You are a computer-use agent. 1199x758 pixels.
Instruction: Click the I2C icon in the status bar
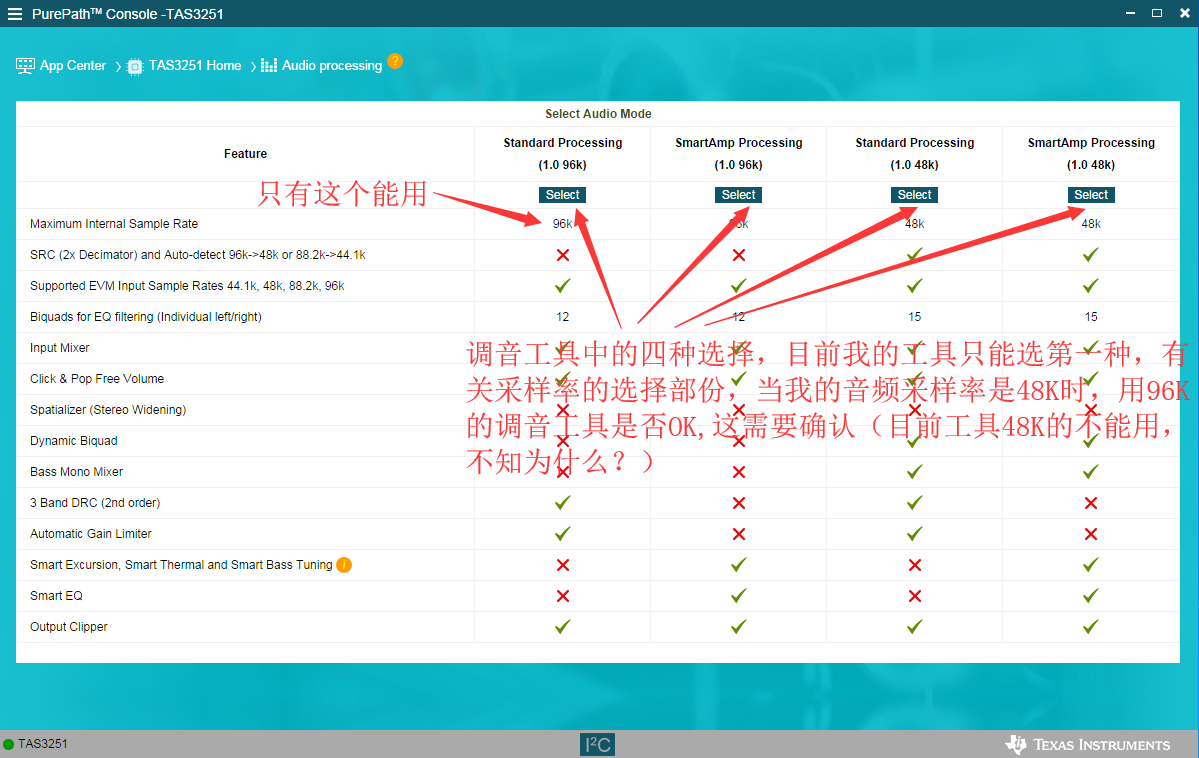tap(597, 744)
